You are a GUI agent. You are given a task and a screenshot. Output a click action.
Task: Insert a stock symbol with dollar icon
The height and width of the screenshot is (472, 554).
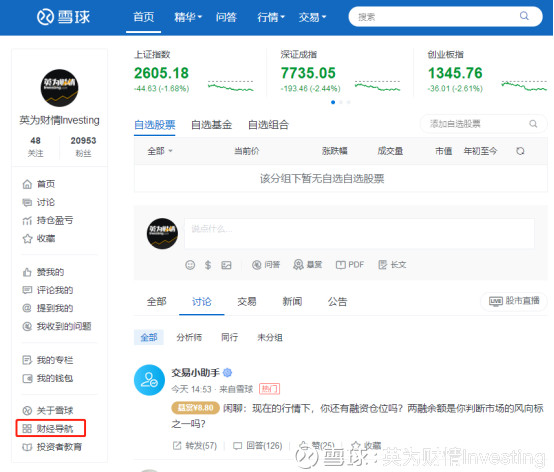(x=208, y=265)
